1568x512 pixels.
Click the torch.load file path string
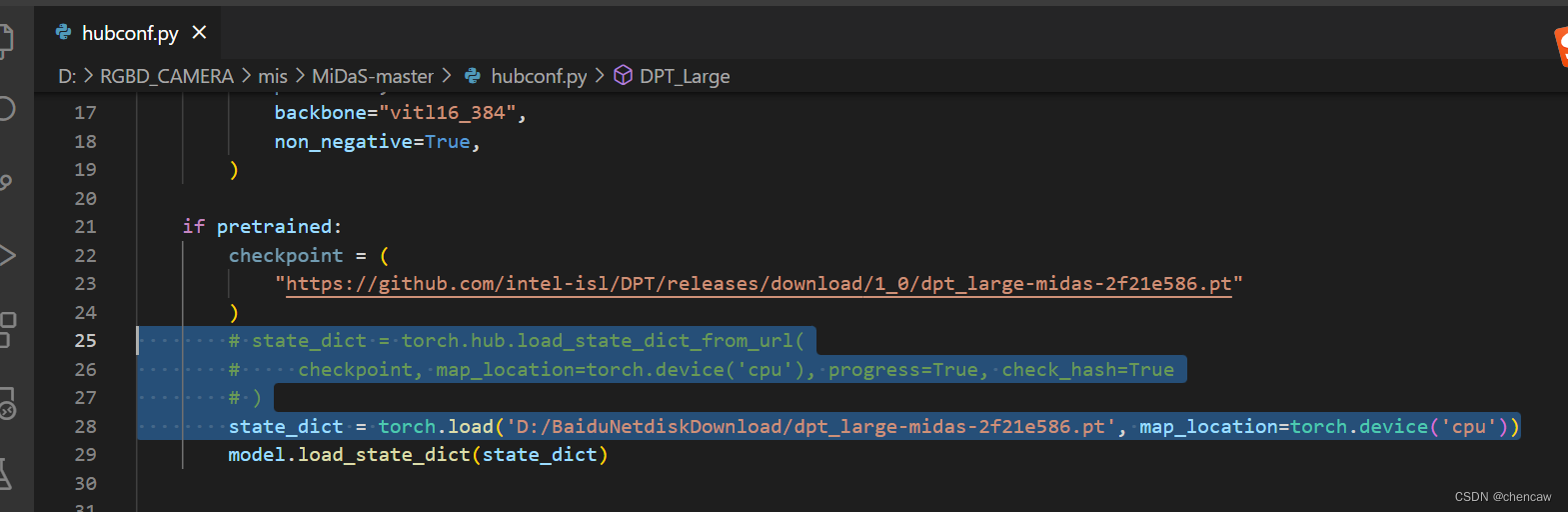click(810, 427)
